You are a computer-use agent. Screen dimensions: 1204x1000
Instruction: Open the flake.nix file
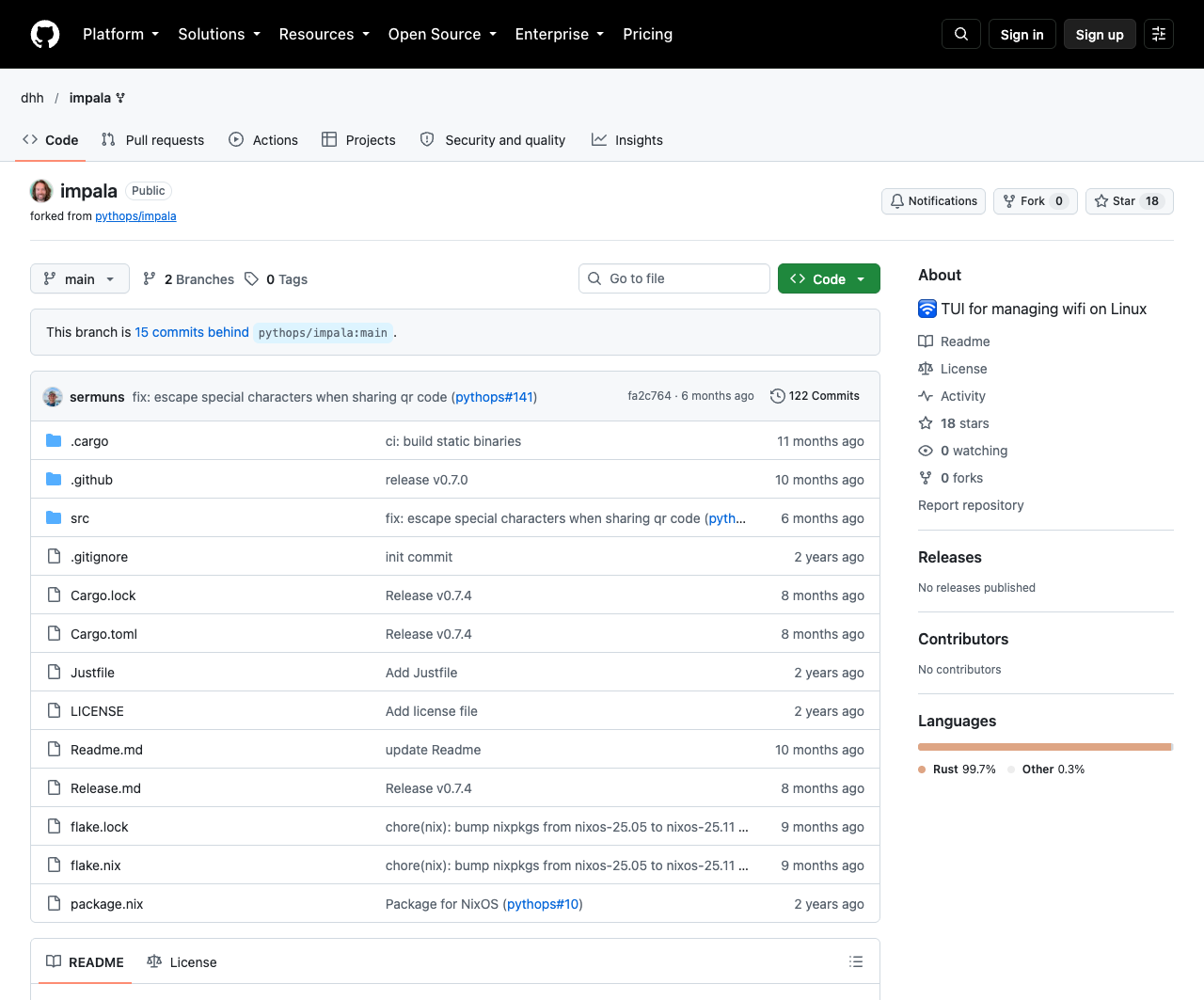[x=96, y=865]
